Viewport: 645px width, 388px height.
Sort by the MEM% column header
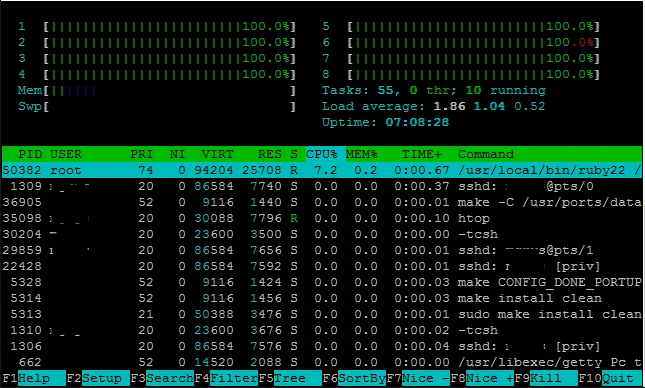(362, 154)
